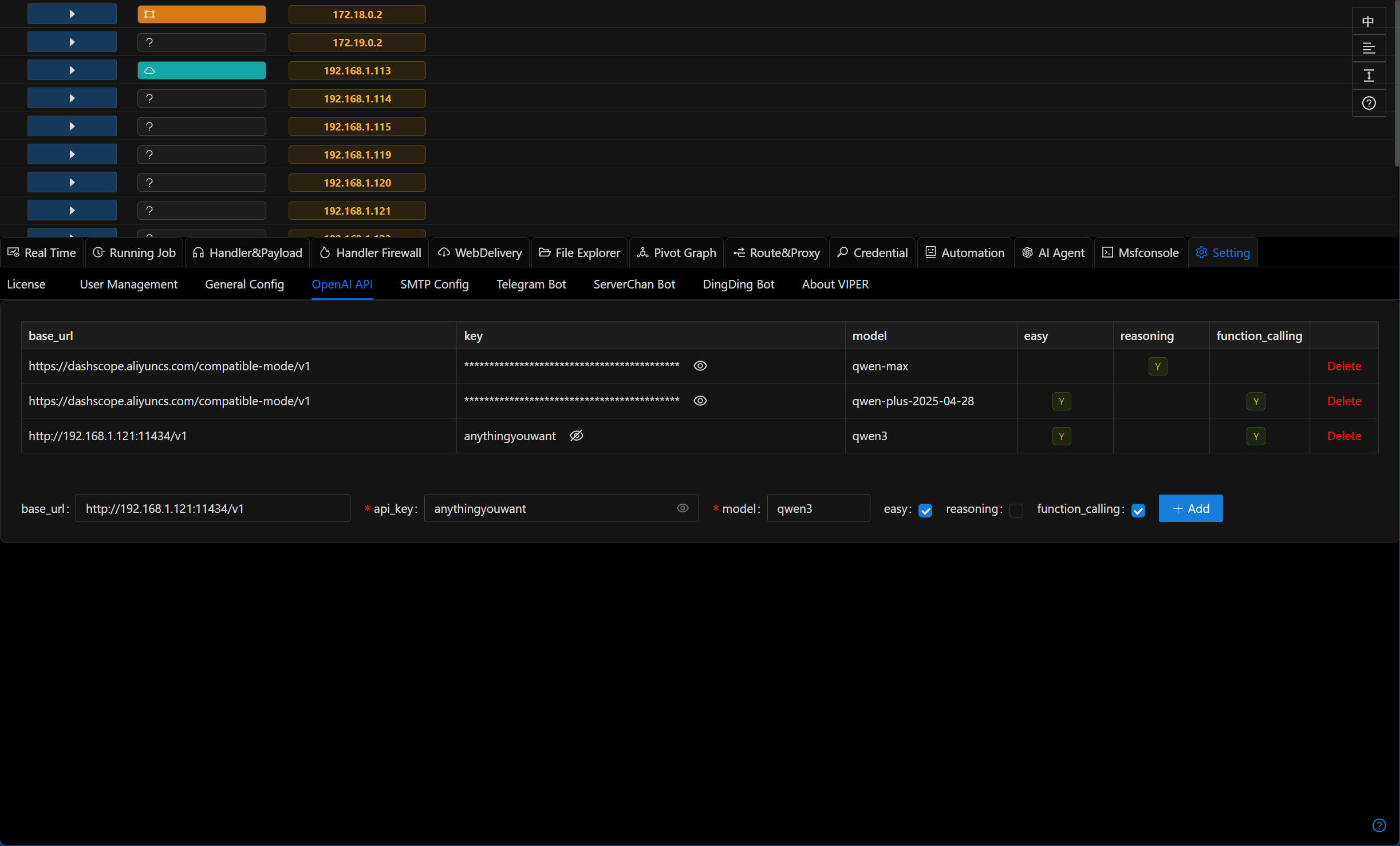The width and height of the screenshot is (1400, 846).
Task: Open the Route&Proxy tab
Action: tap(777, 252)
